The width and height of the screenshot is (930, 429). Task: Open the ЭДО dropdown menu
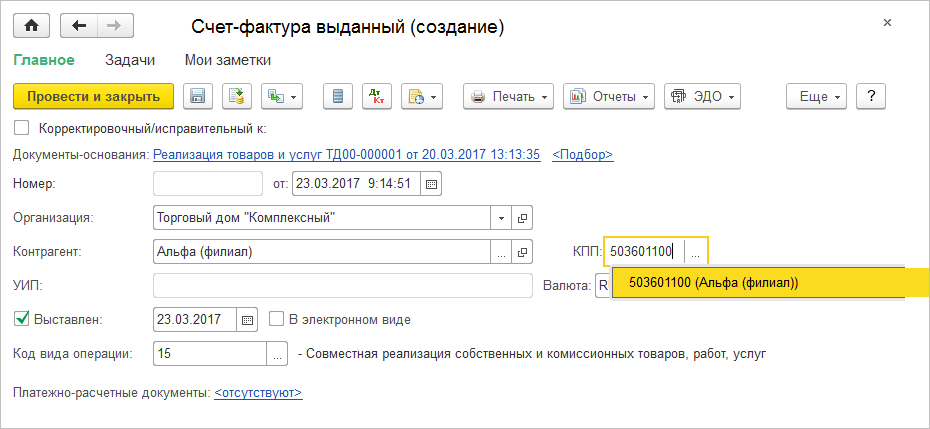click(702, 96)
